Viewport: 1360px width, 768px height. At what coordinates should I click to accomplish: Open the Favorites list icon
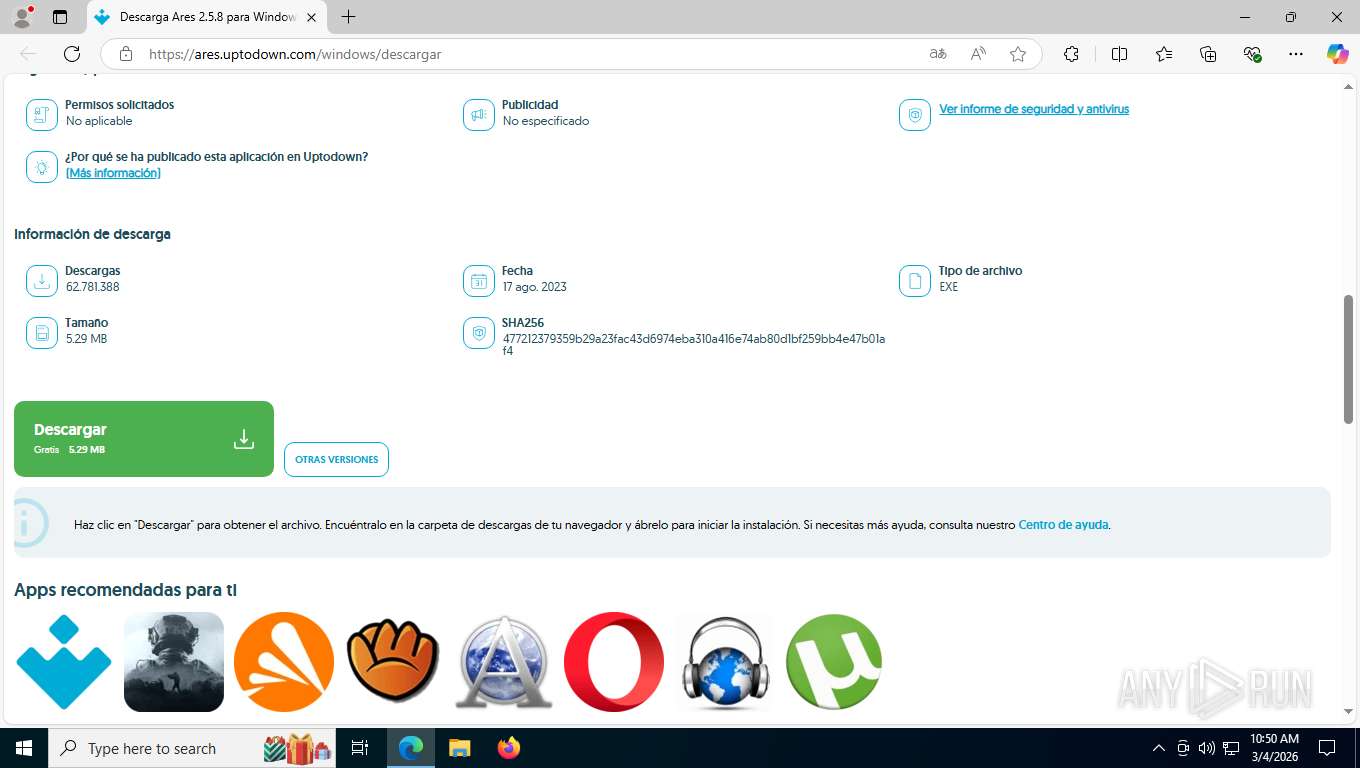click(x=1164, y=54)
